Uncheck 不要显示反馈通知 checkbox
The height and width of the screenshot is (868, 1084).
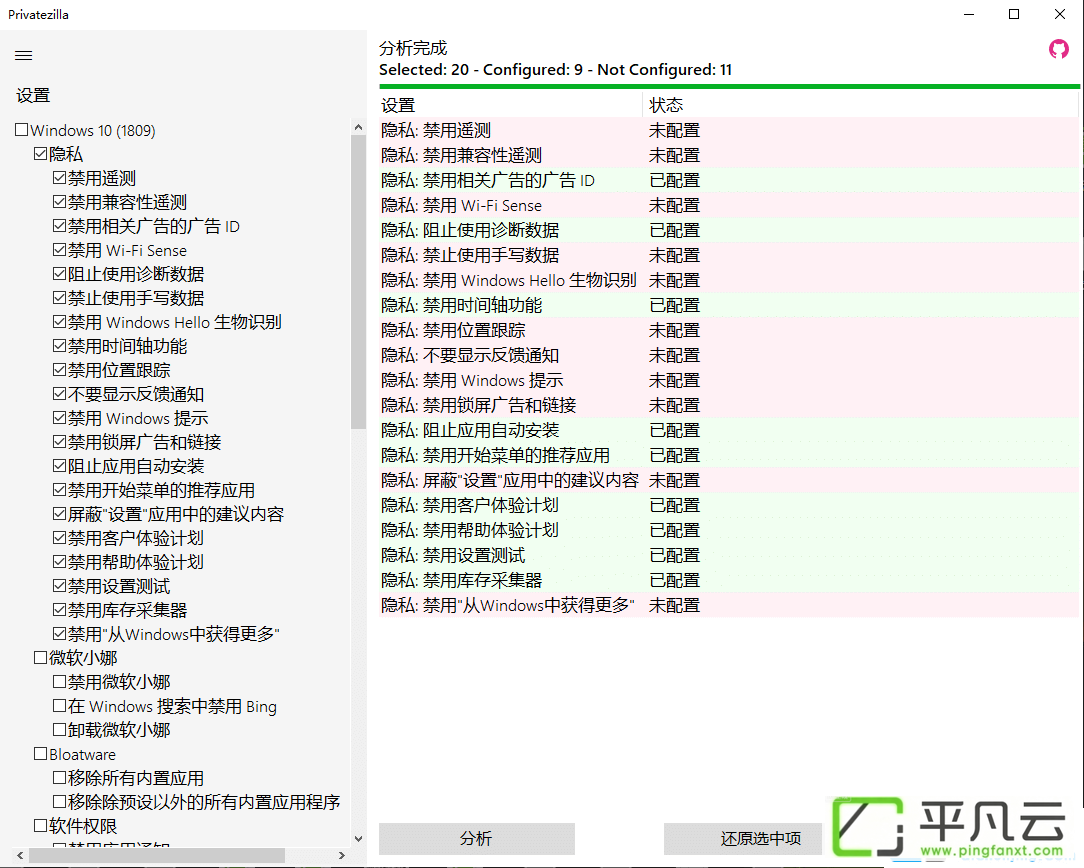[x=59, y=394]
